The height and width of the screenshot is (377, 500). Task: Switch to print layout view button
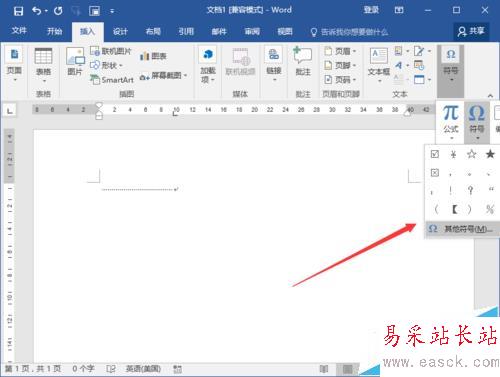pyautogui.click(x=348, y=369)
